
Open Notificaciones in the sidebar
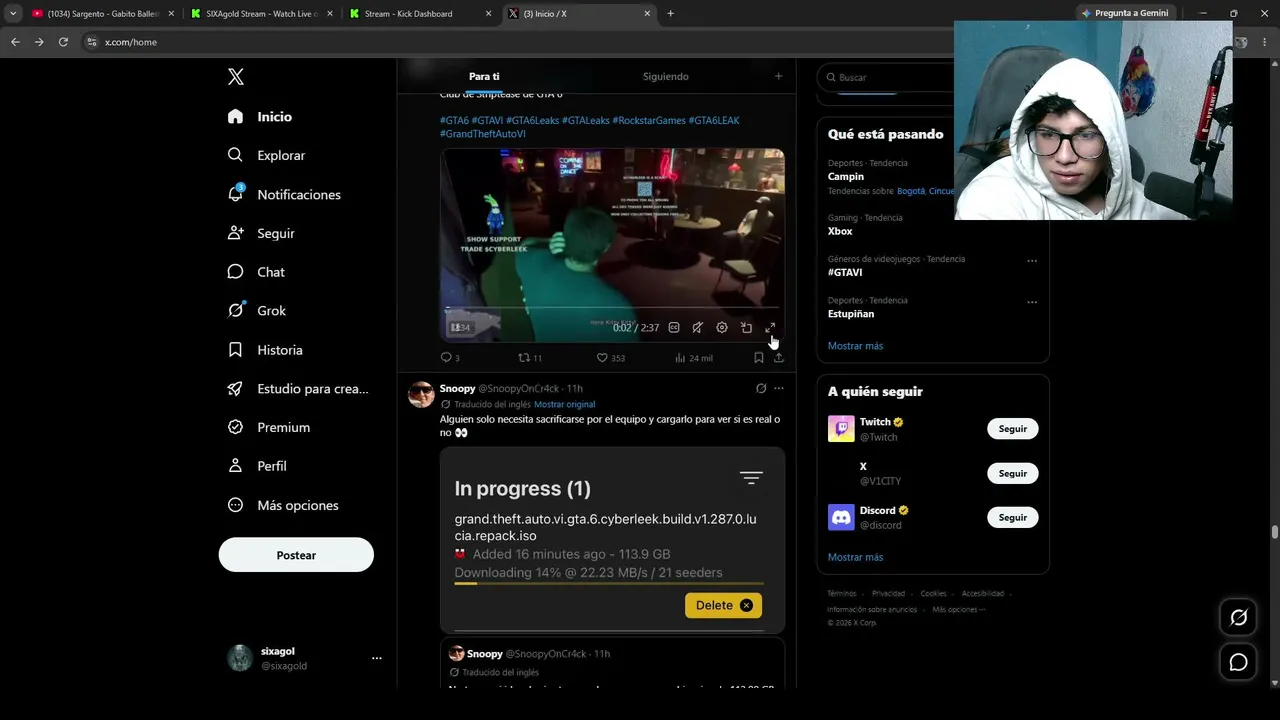[284, 195]
